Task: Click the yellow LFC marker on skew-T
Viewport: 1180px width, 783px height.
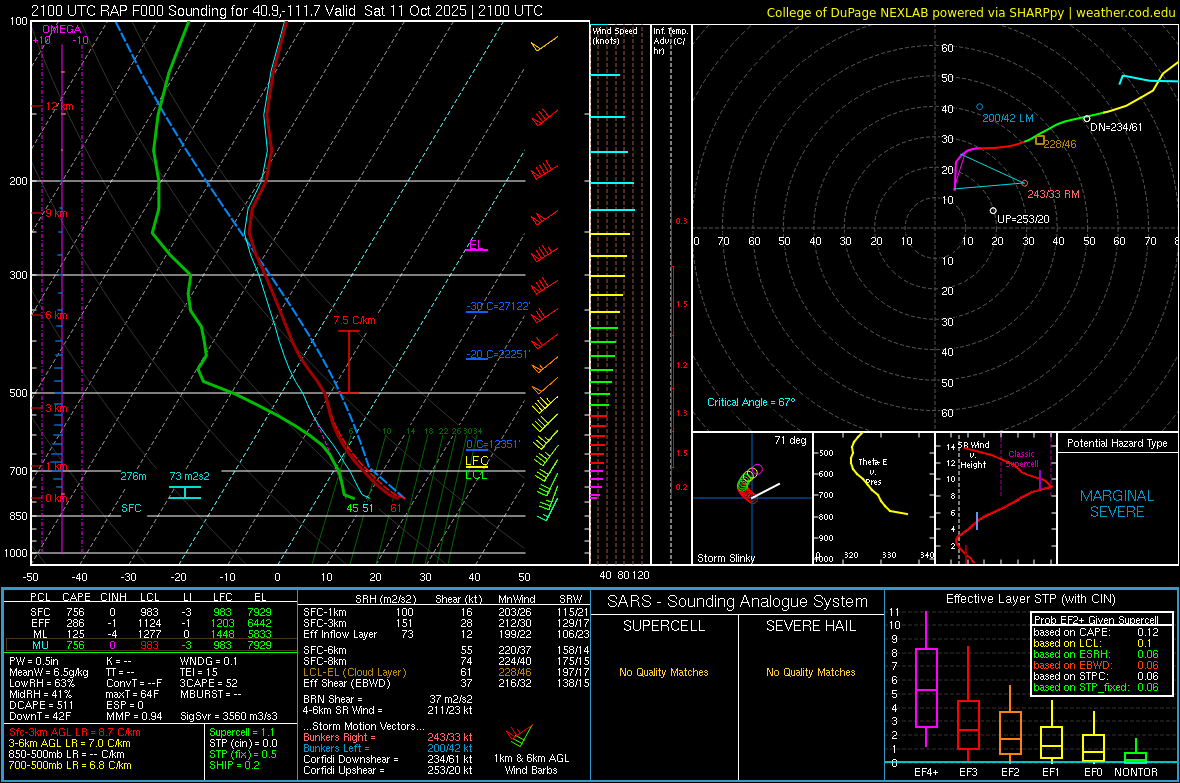Action: pyautogui.click(x=476, y=461)
